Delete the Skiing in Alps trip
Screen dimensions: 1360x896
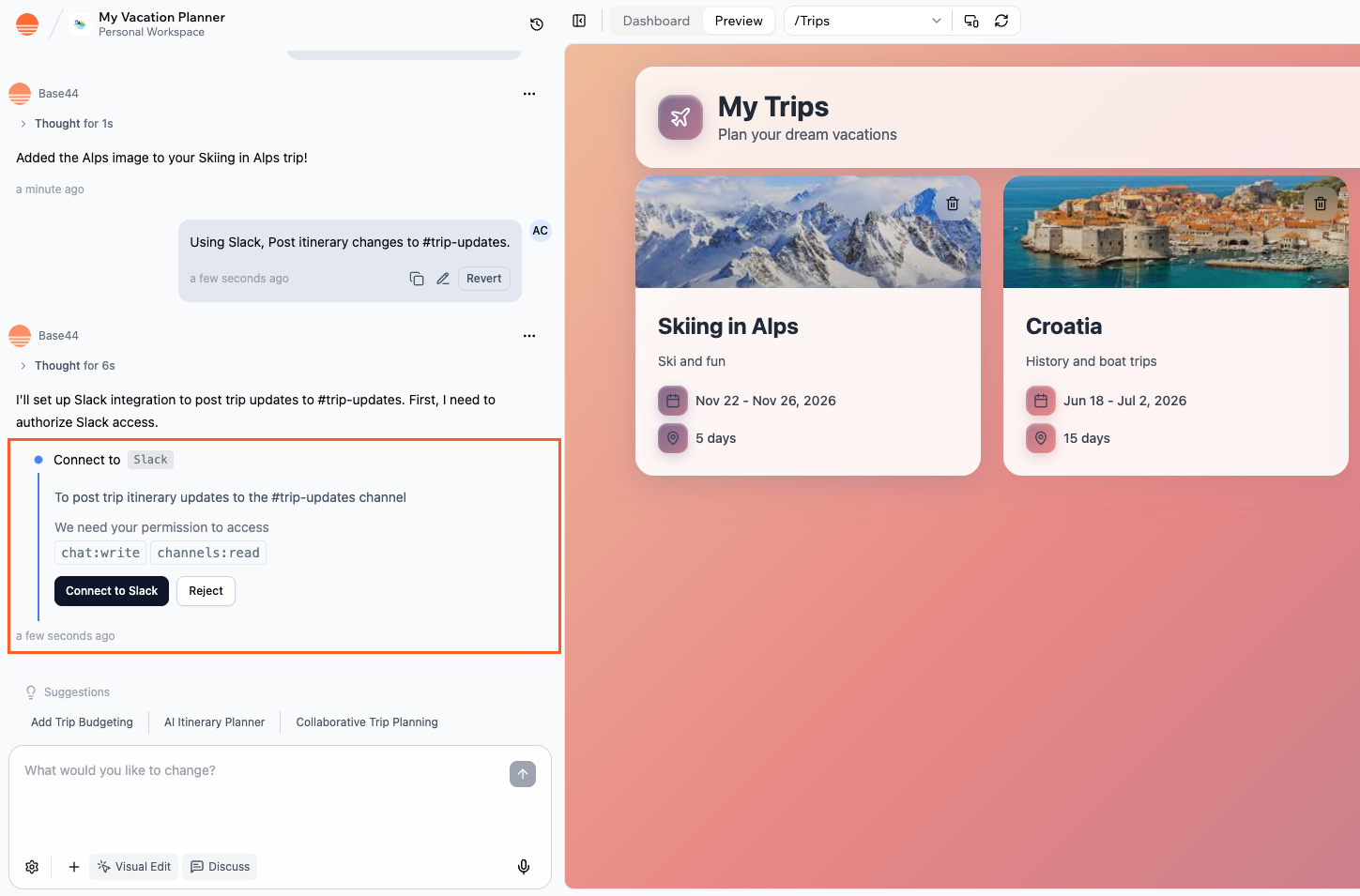[x=952, y=203]
